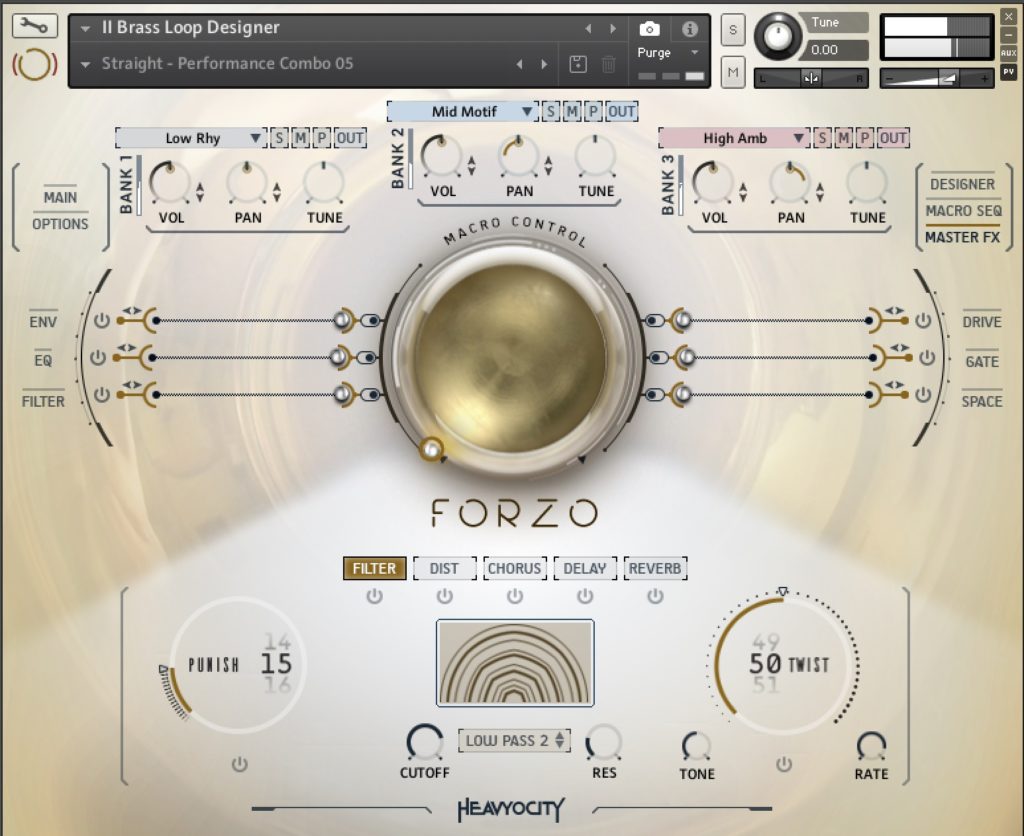Image resolution: width=1024 pixels, height=836 pixels.
Task: Click the OUT button for High Amb
Action: coord(893,138)
